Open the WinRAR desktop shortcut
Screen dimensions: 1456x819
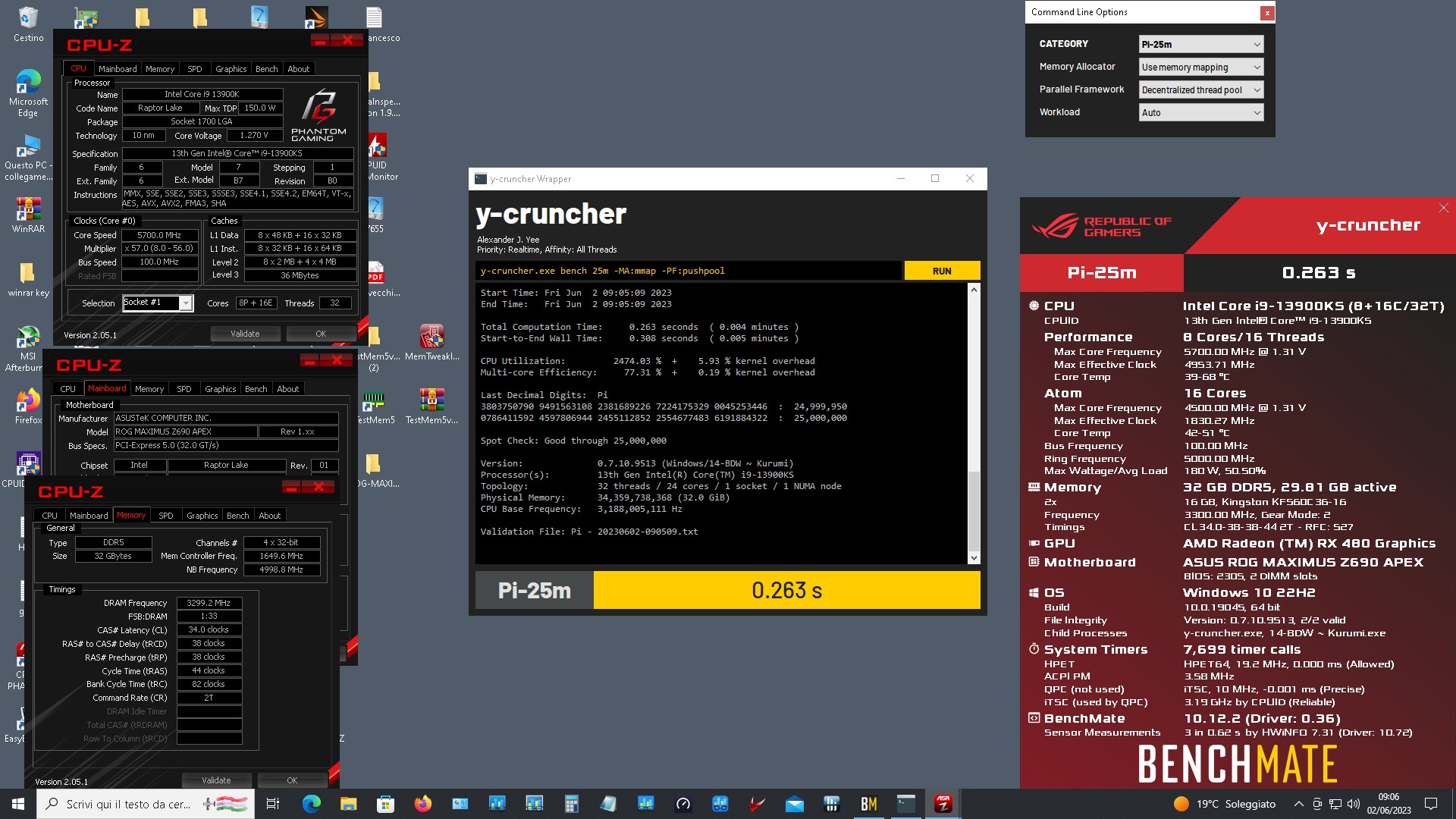[x=28, y=215]
